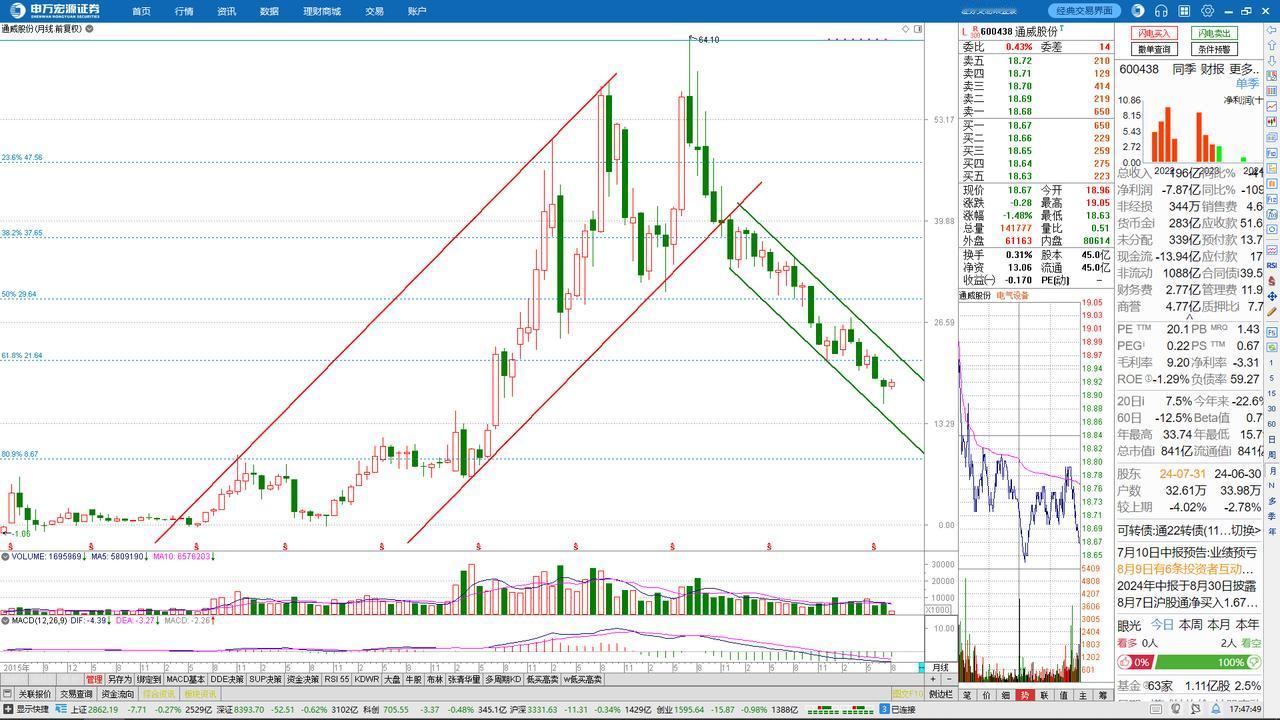Switch to the 关联报价 bottom tab
The height and width of the screenshot is (720, 1280).
[x=35, y=694]
